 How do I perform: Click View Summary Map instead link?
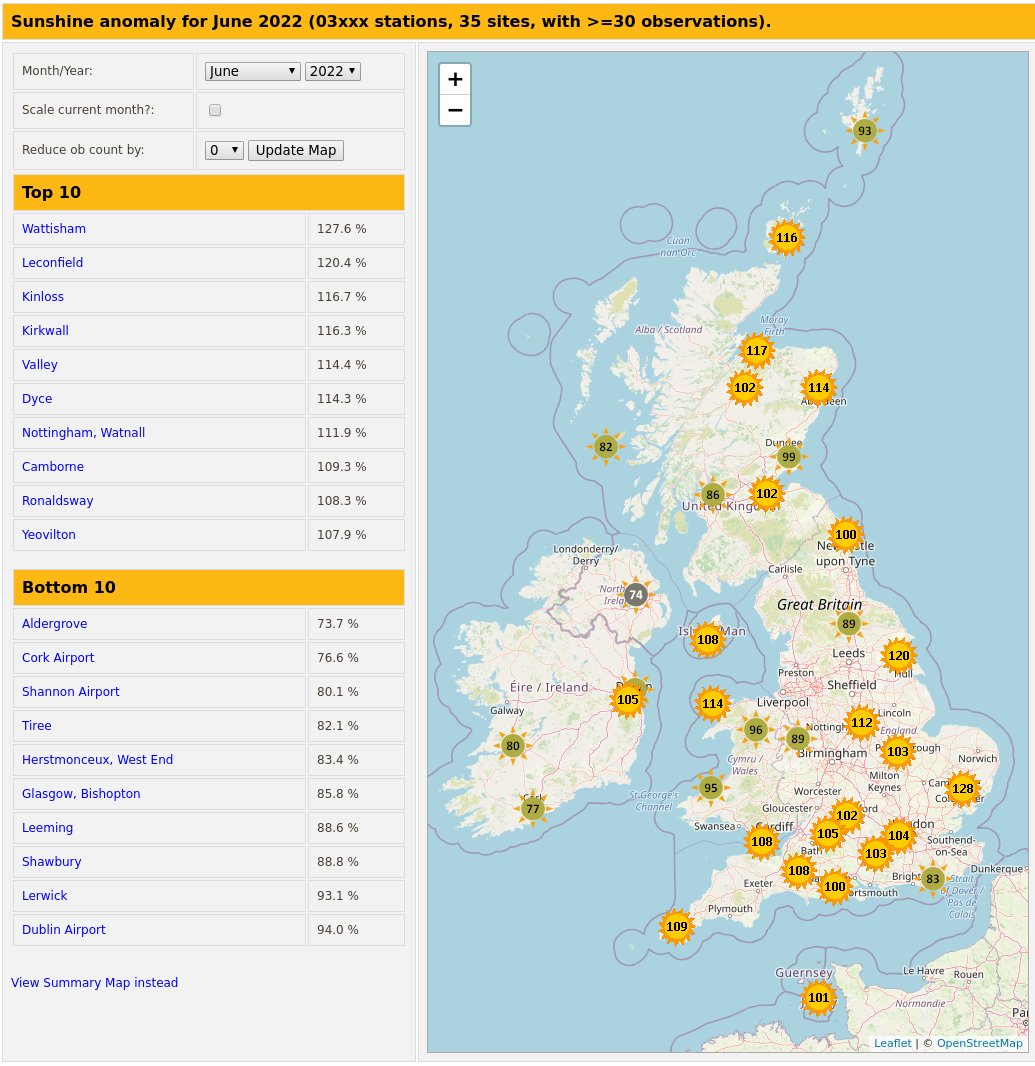[x=95, y=982]
